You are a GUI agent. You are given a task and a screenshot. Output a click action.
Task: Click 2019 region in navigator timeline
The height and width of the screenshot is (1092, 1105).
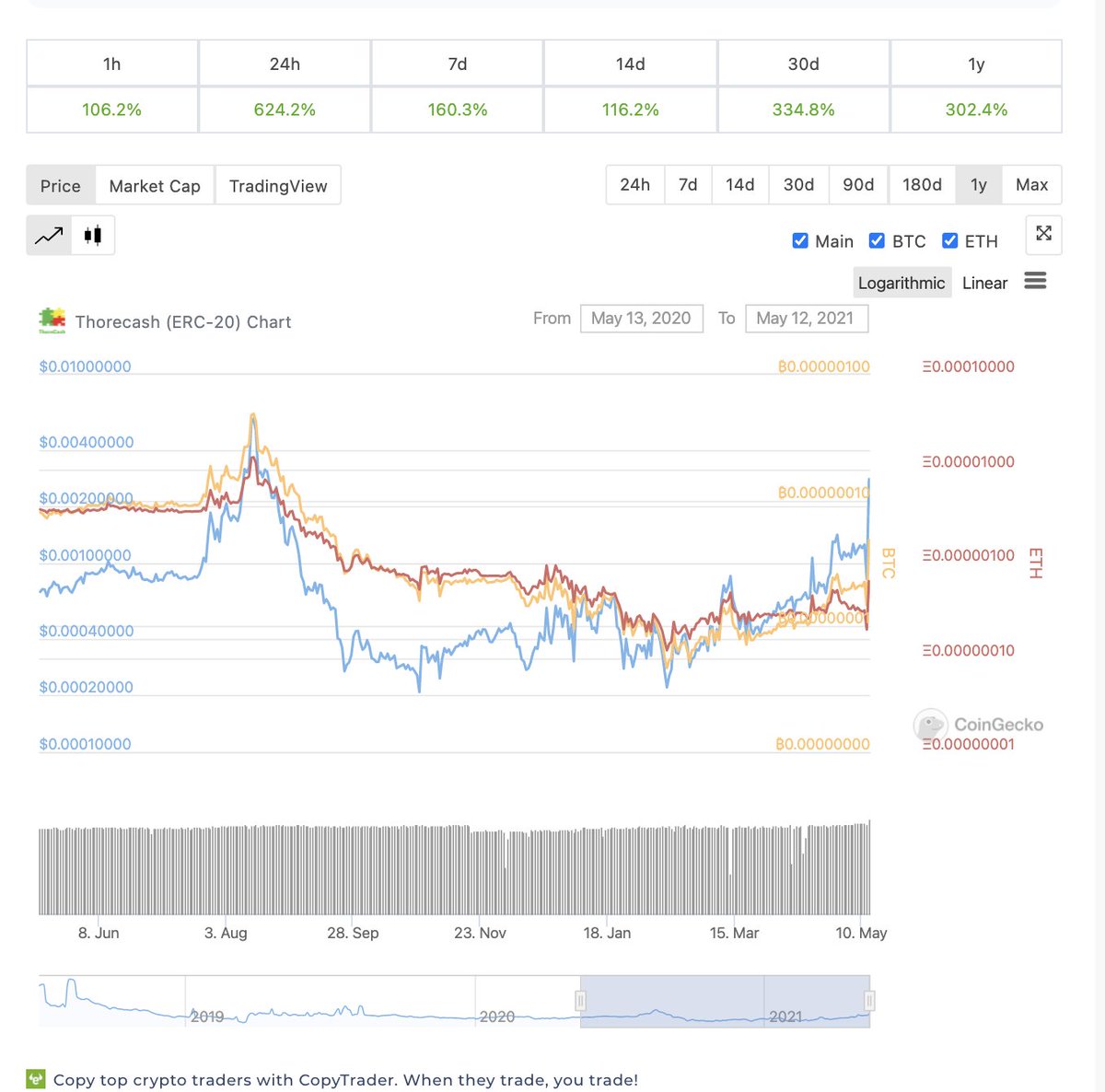[207, 1016]
